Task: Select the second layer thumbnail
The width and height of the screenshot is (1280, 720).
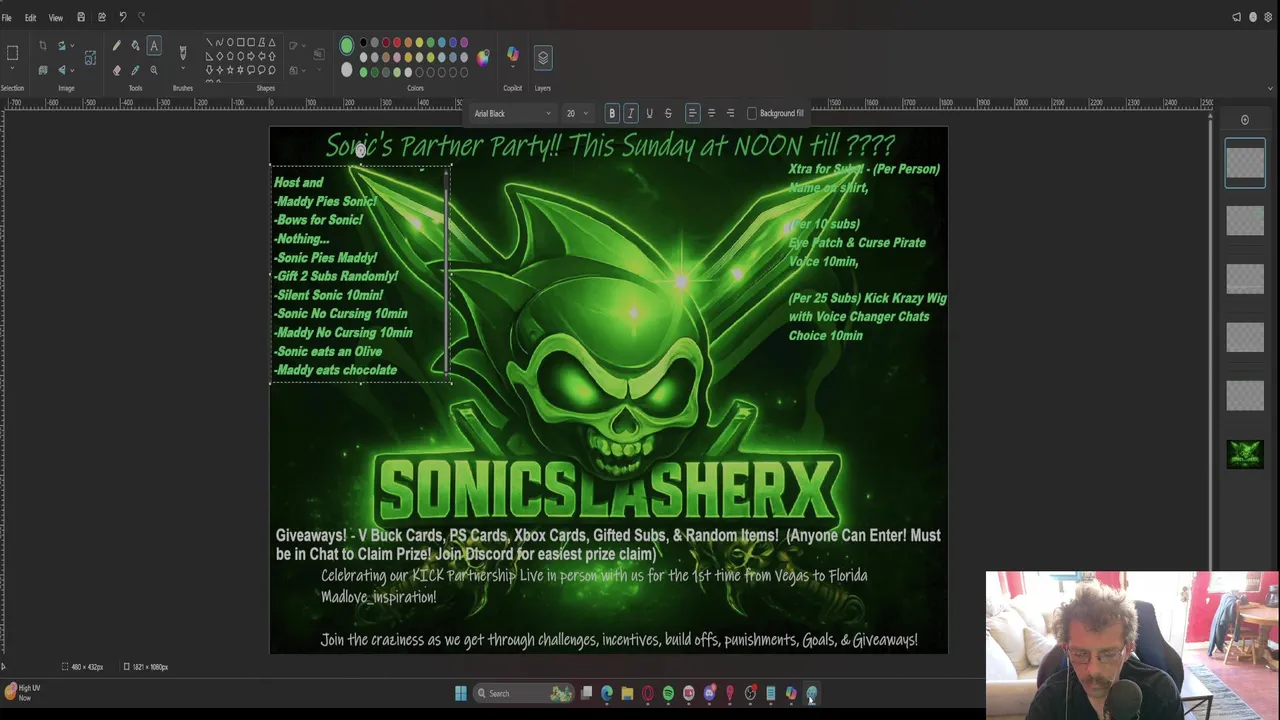Action: pos(1245,221)
